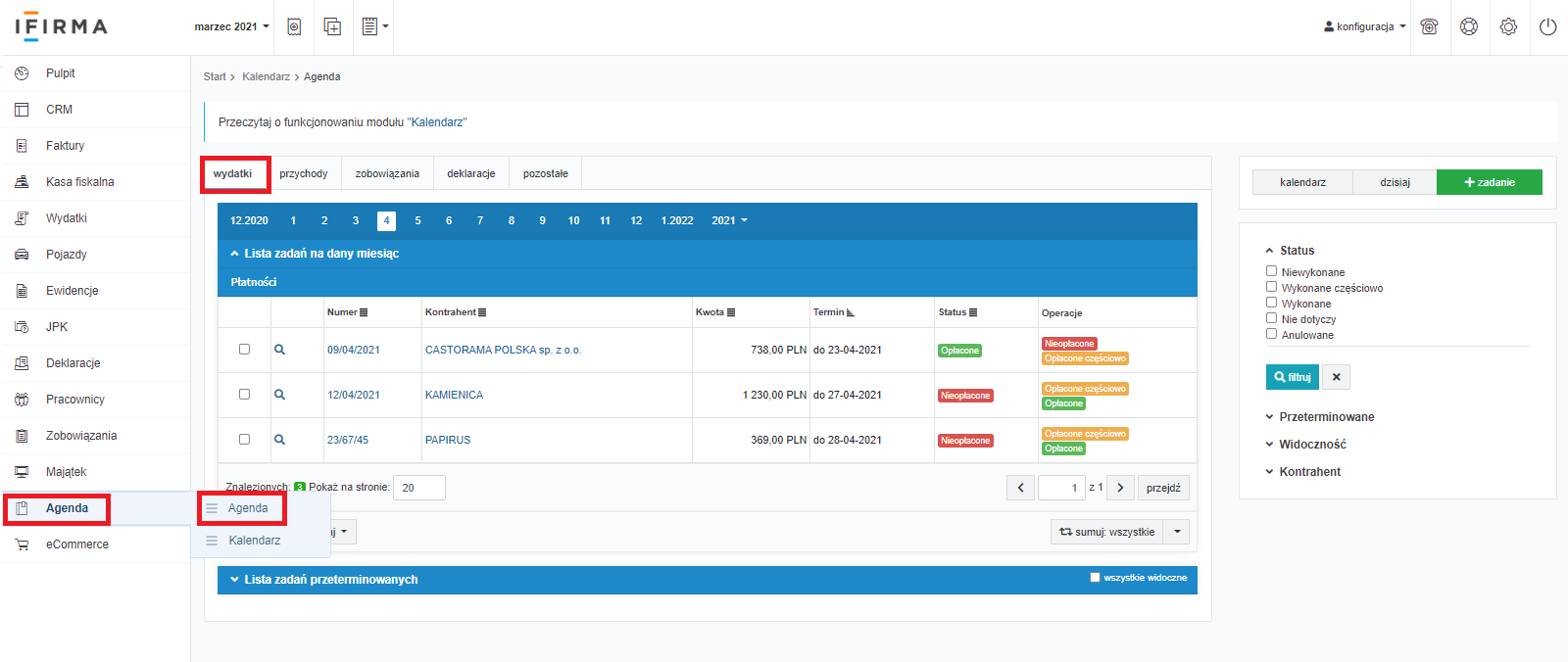1568x662 pixels.
Task: Click the Majątek monitor icon
Action: pos(22,472)
